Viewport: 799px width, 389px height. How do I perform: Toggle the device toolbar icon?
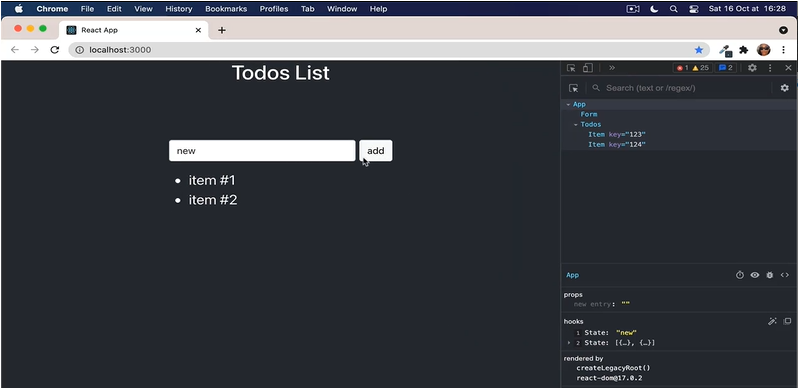[588, 68]
